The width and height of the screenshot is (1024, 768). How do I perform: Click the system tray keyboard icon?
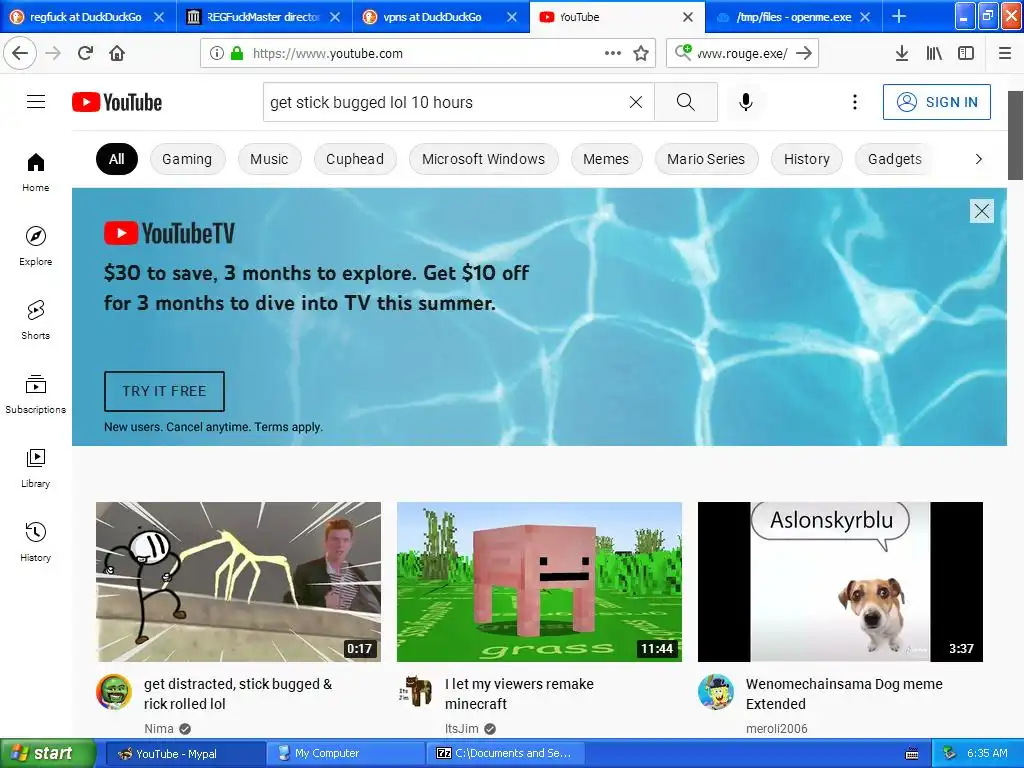(912, 754)
